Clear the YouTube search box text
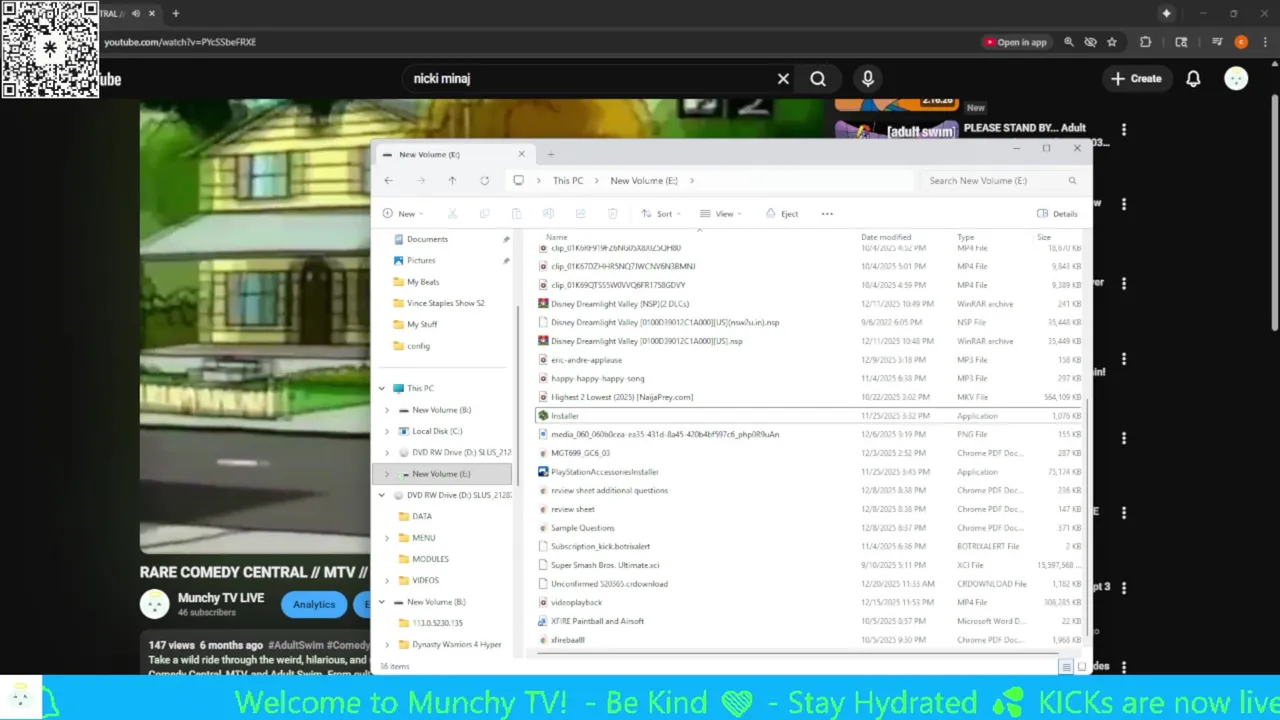The height and width of the screenshot is (720, 1280). pos(783,79)
